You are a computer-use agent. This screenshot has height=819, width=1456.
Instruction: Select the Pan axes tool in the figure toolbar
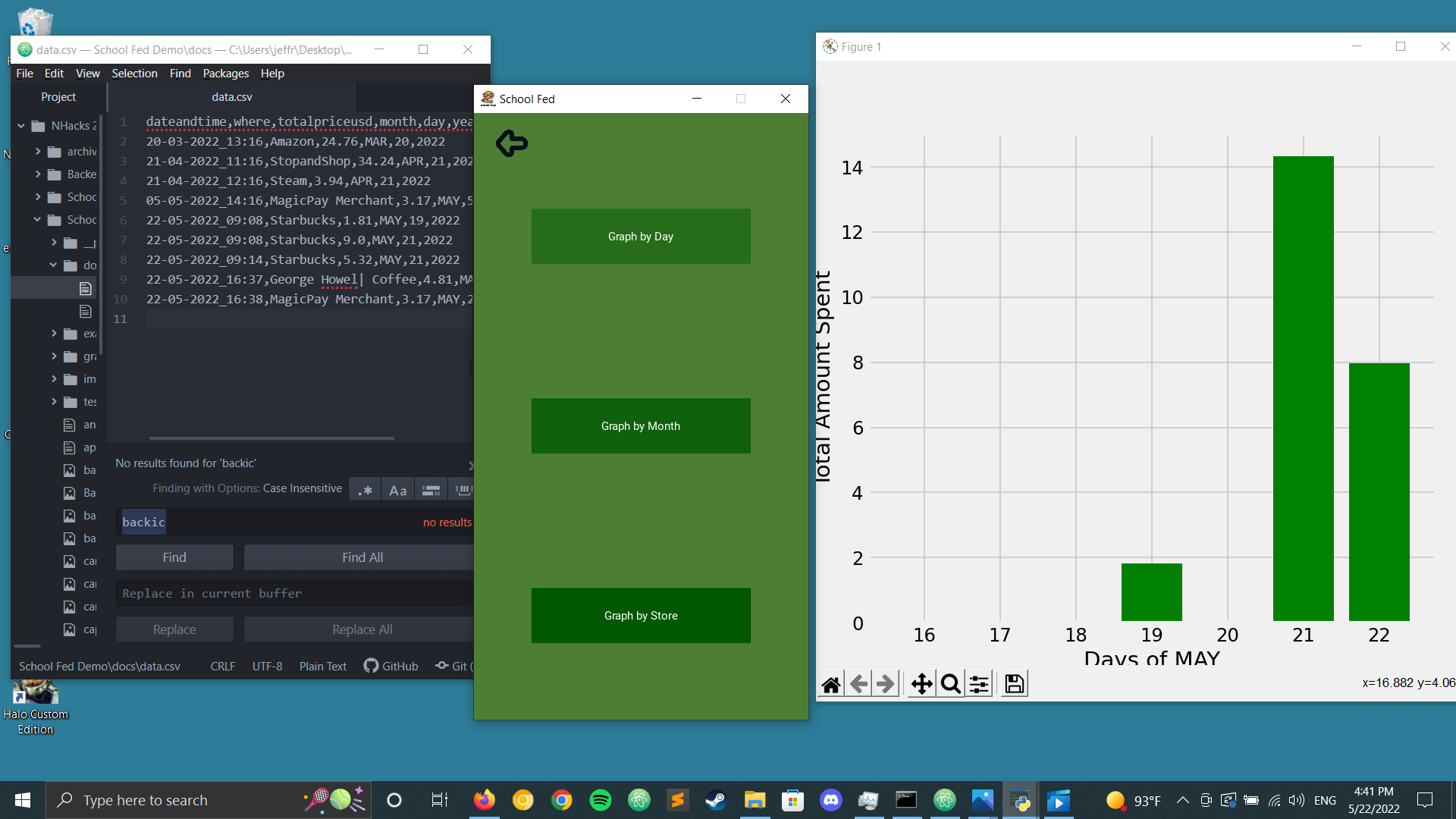pyautogui.click(x=921, y=684)
